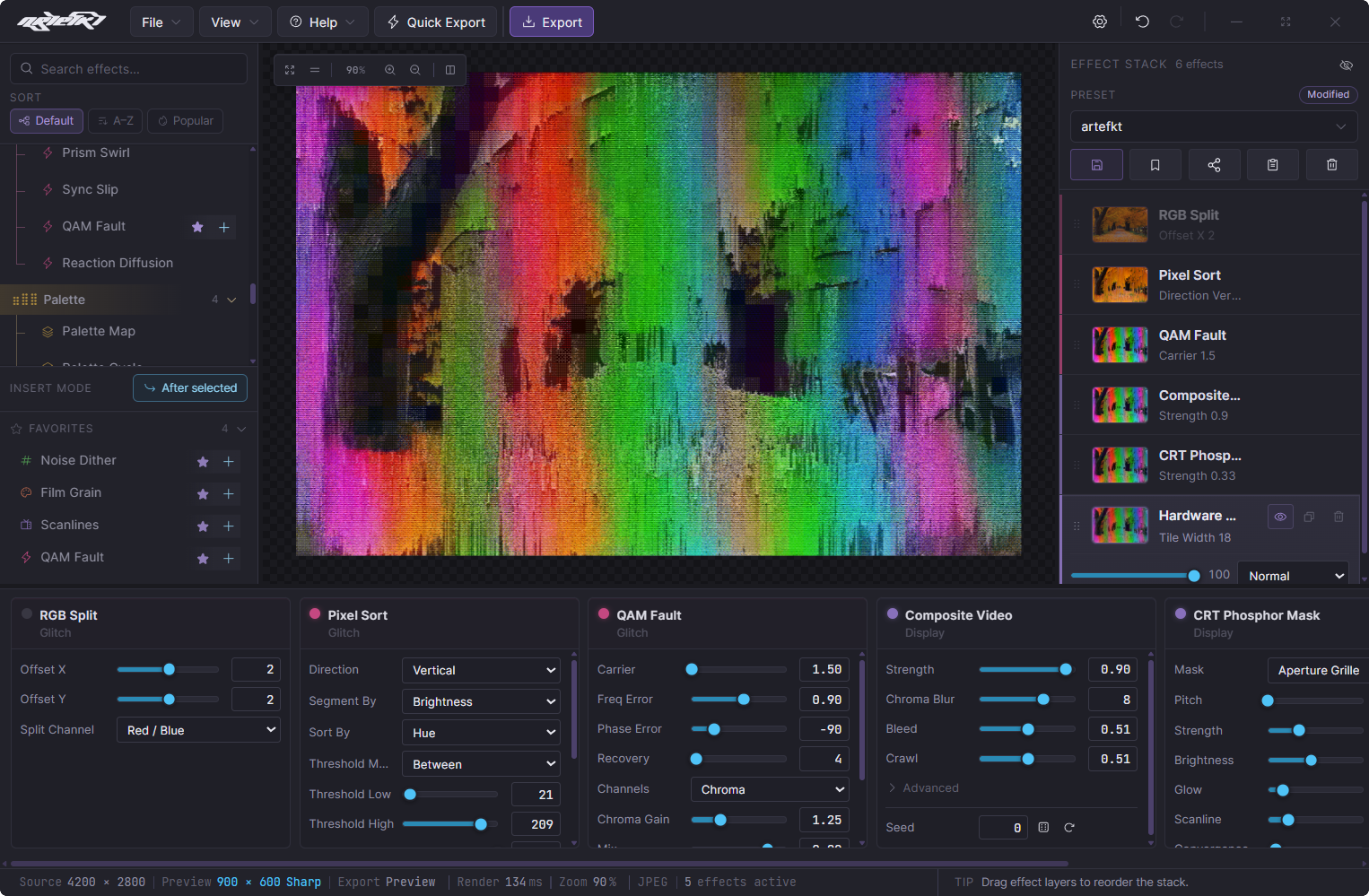Click the layer opacity slider at 100
The image size is (1369, 896).
[1134, 576]
